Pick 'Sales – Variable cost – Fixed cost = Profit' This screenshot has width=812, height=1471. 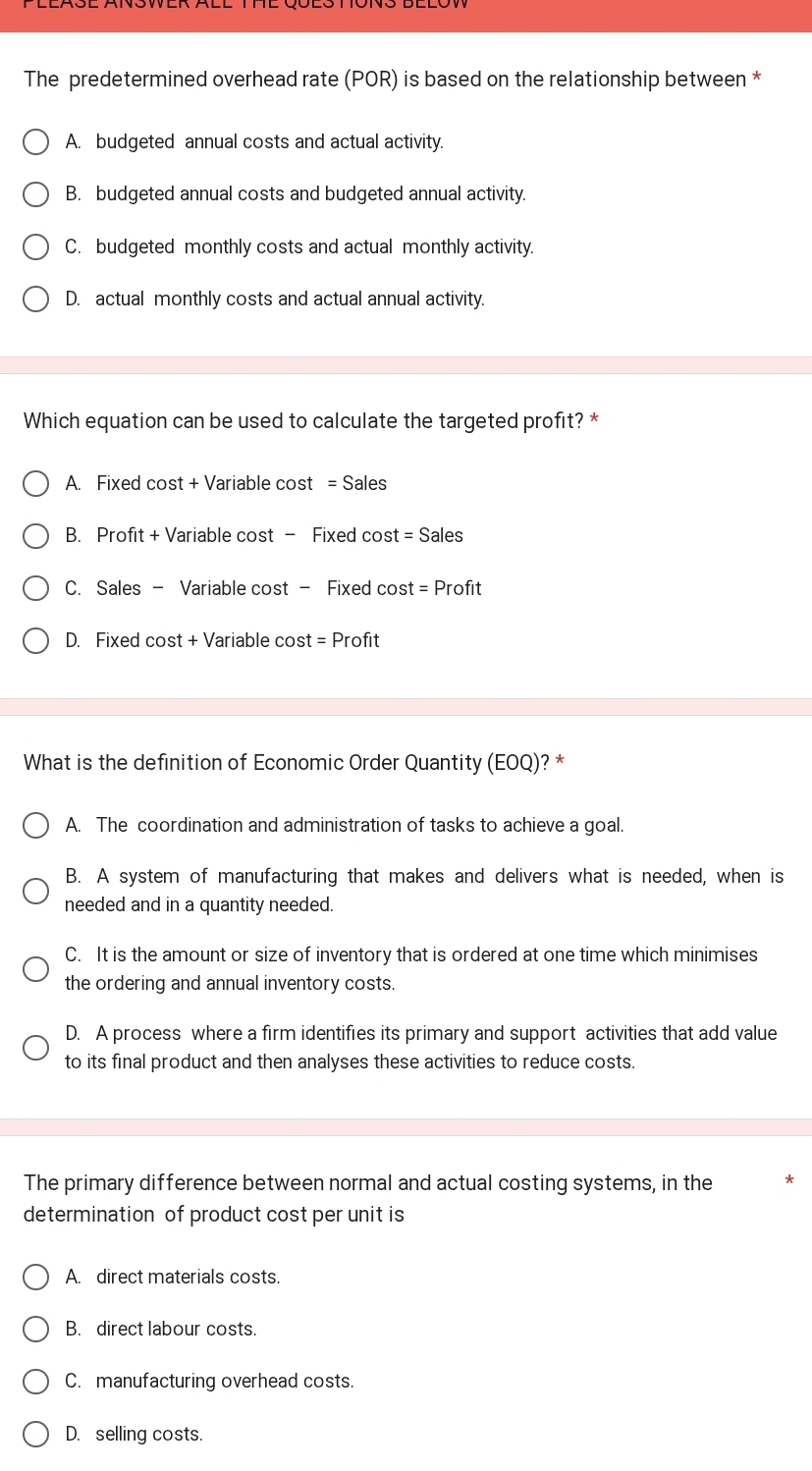pos(35,589)
